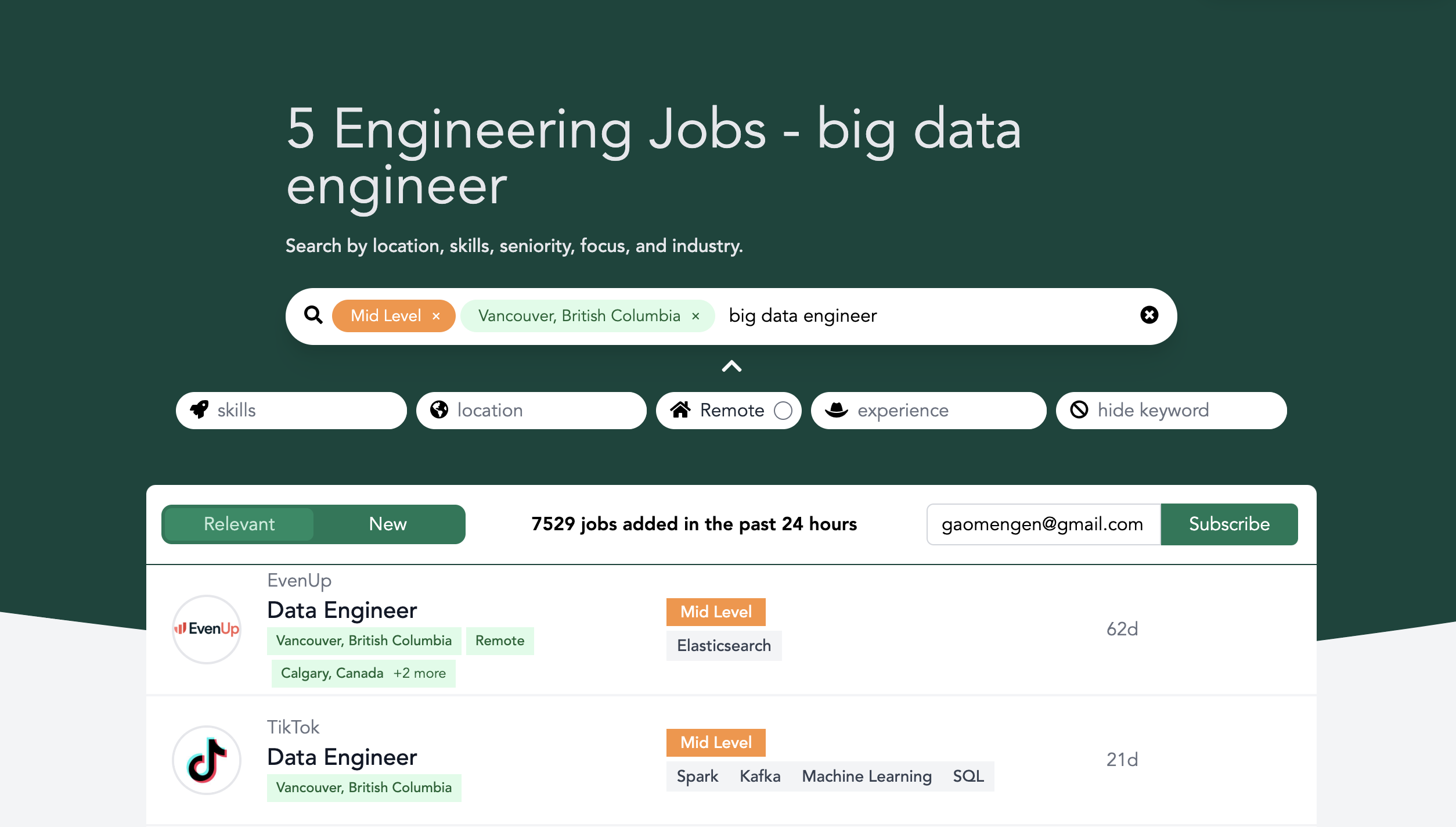Click the hat icon on experience filter
Viewport: 1456px width, 827px height.
coord(837,409)
